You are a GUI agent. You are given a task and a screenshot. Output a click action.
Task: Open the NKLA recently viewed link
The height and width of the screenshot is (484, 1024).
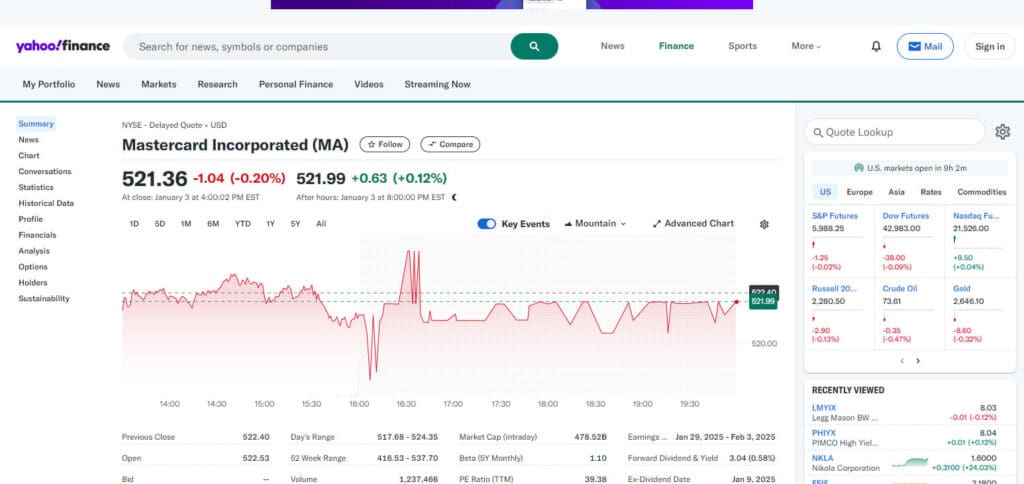(x=823, y=458)
